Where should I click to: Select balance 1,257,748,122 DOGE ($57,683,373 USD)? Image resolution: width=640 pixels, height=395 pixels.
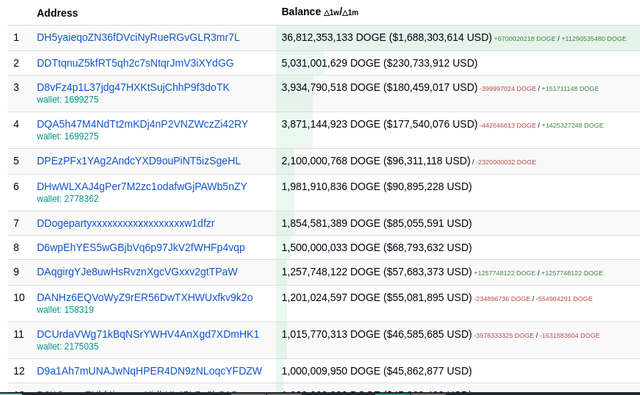coord(376,272)
